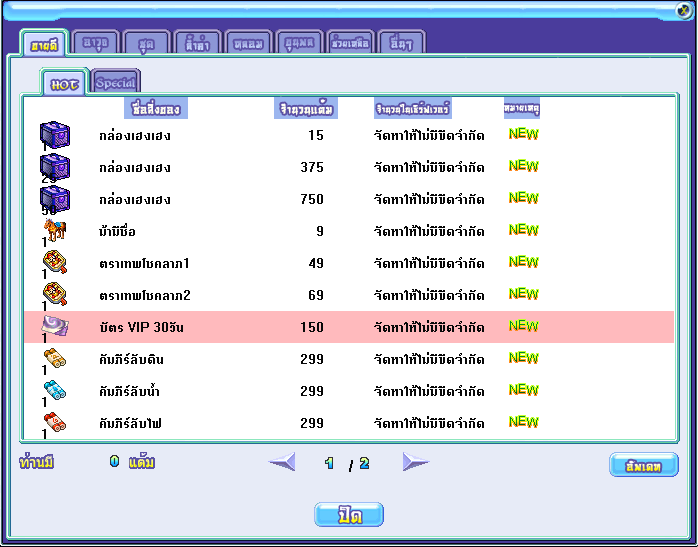The height and width of the screenshot is (547, 698).
Task: Click the horse icon for ม้ามีชื่อ
Action: [54, 231]
